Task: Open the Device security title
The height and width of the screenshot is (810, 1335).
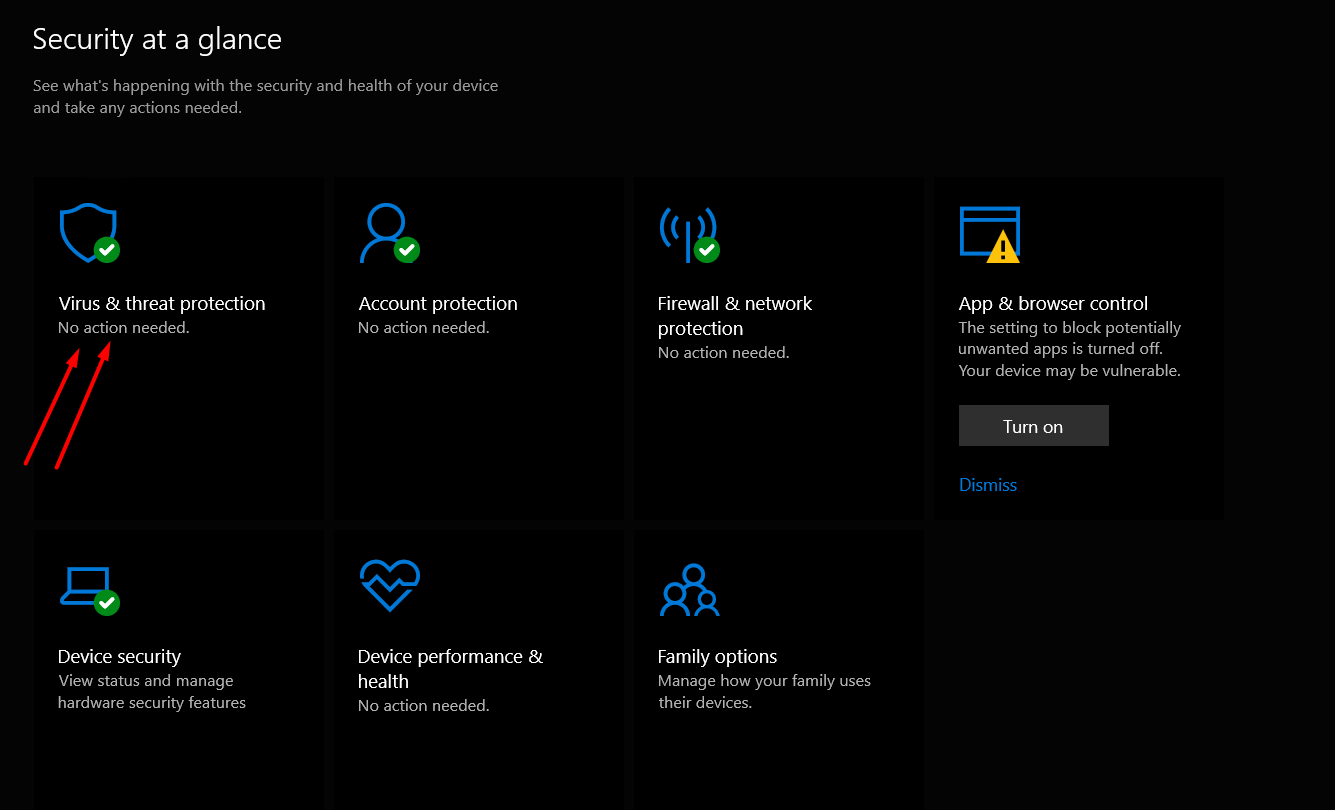Action: [119, 657]
